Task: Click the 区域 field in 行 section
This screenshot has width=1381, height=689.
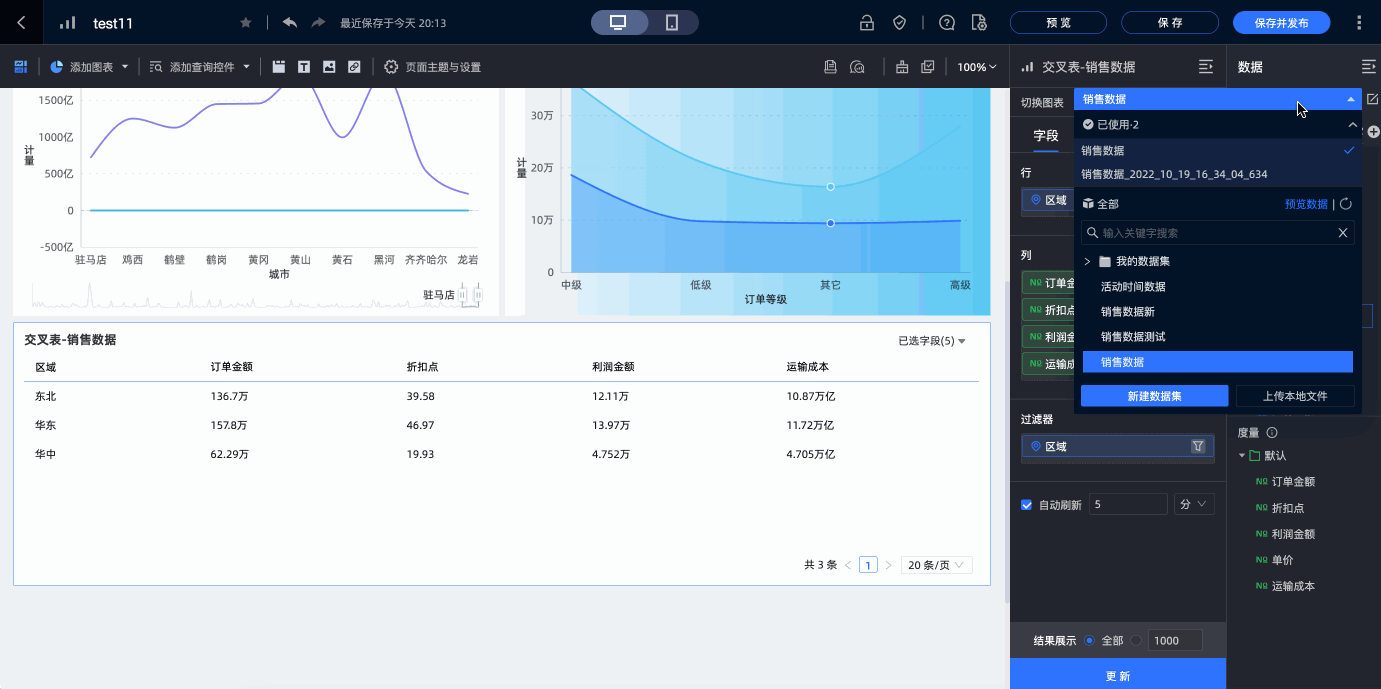Action: 1048,200
